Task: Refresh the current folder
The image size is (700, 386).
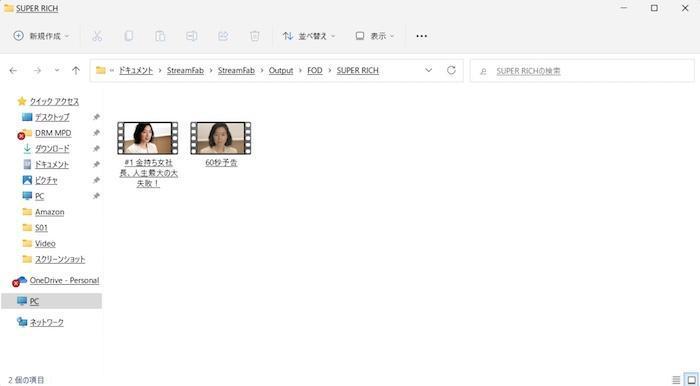Action: click(451, 71)
